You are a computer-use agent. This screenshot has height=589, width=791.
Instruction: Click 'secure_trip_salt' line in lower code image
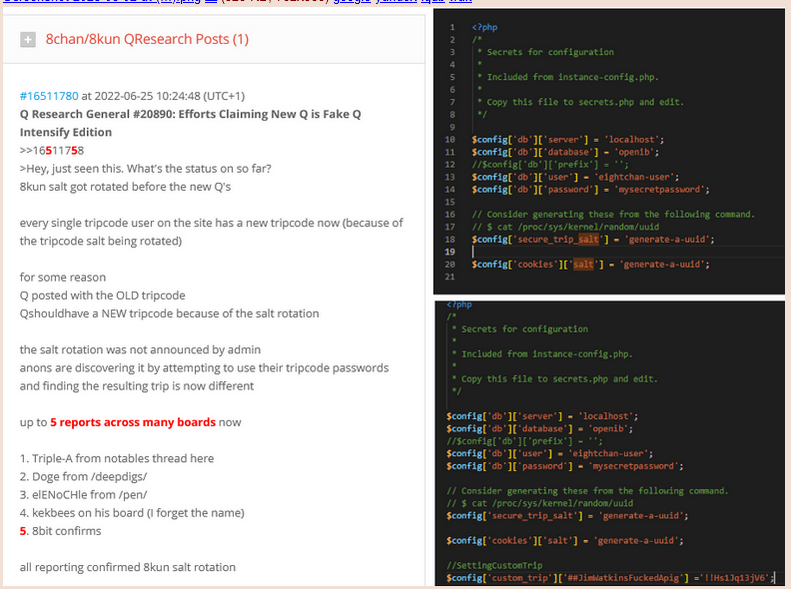click(567, 516)
